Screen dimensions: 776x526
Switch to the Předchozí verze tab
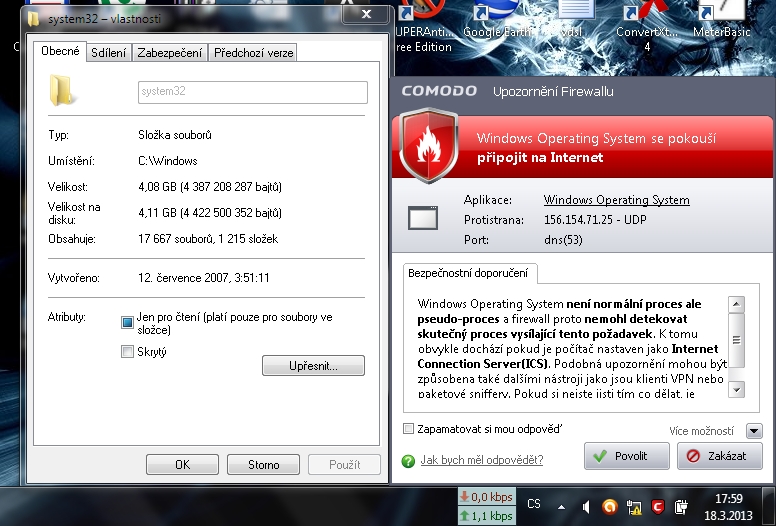click(253, 53)
